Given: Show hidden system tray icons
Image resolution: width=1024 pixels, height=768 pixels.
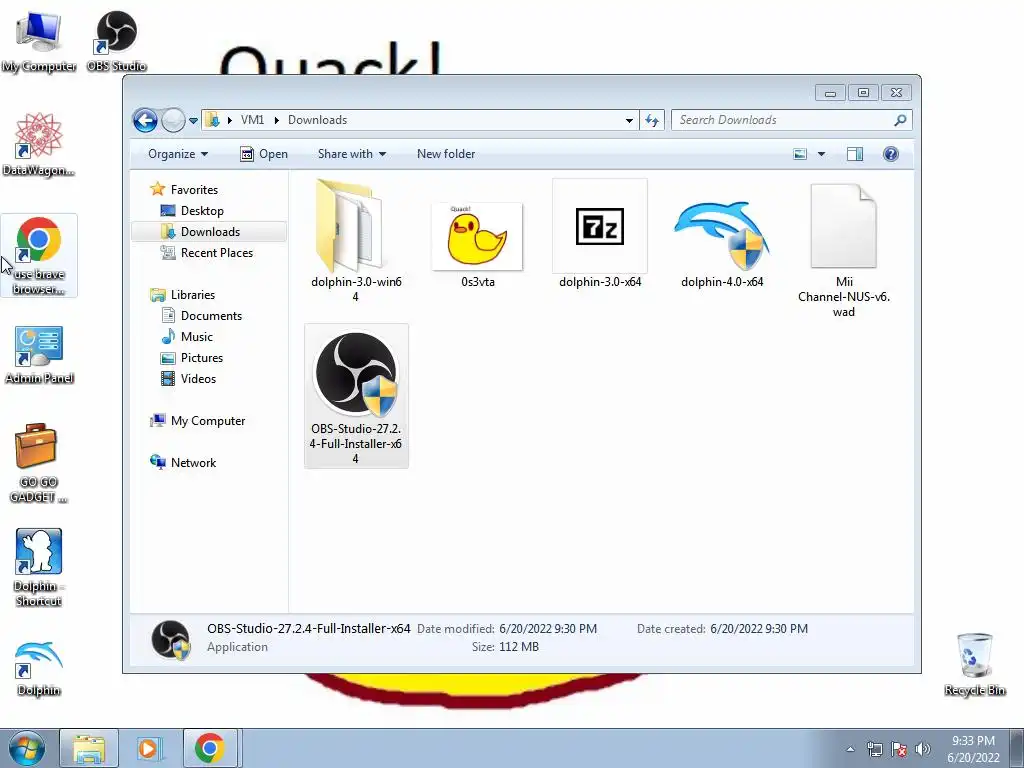Looking at the screenshot, I should pos(850,749).
